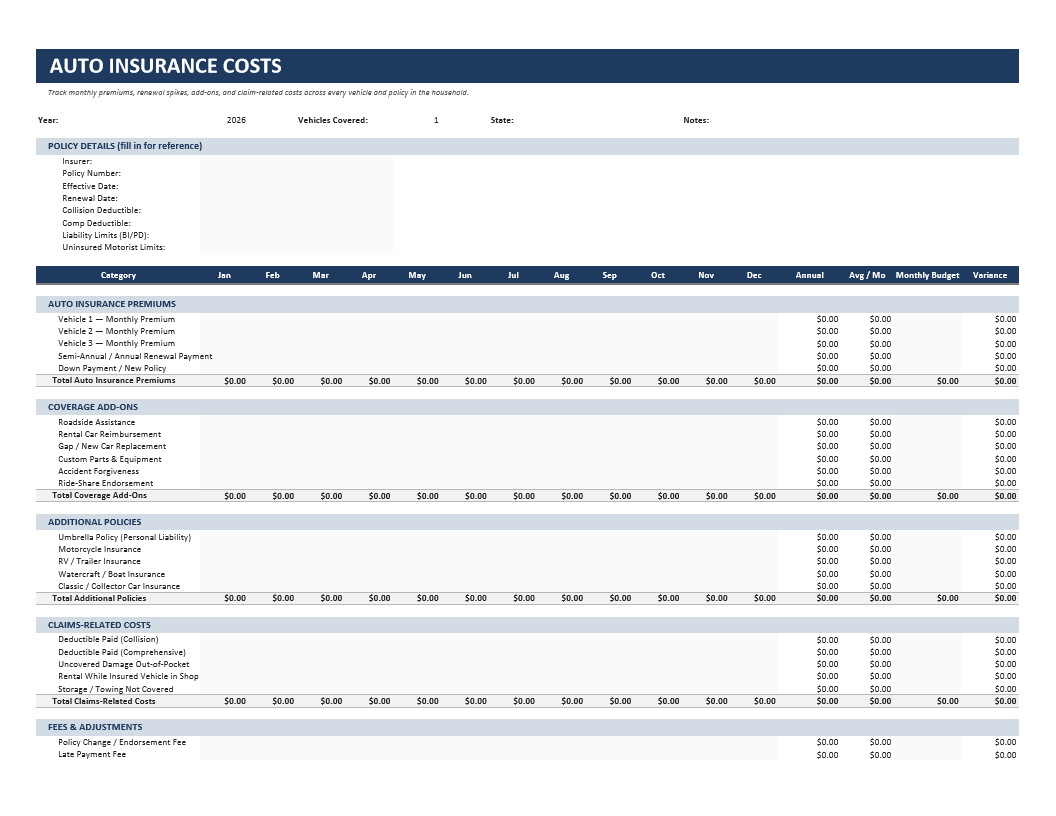
Task: Select Policy Change / Endorsement Fee row
Action: click(x=527, y=743)
